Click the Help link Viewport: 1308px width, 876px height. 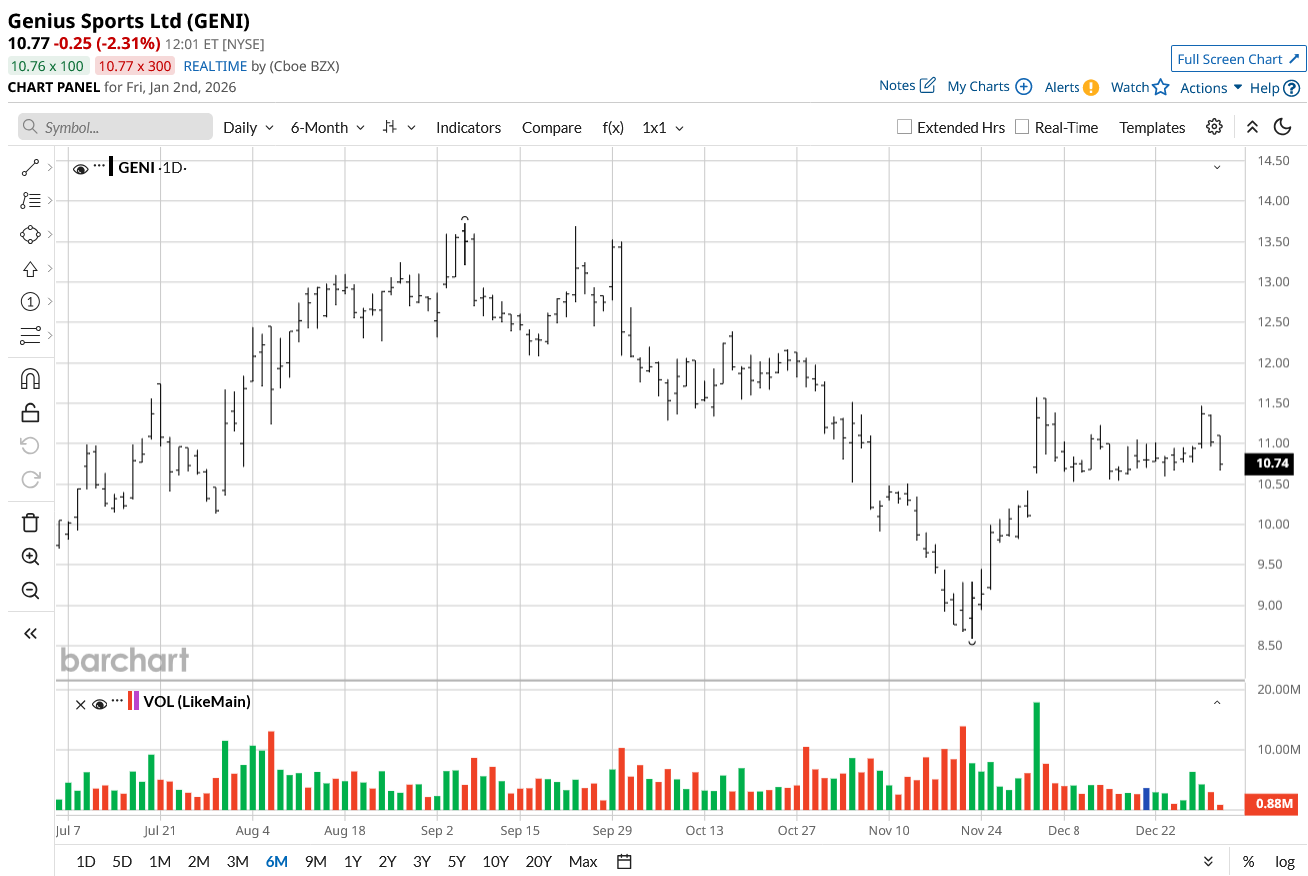point(1265,88)
